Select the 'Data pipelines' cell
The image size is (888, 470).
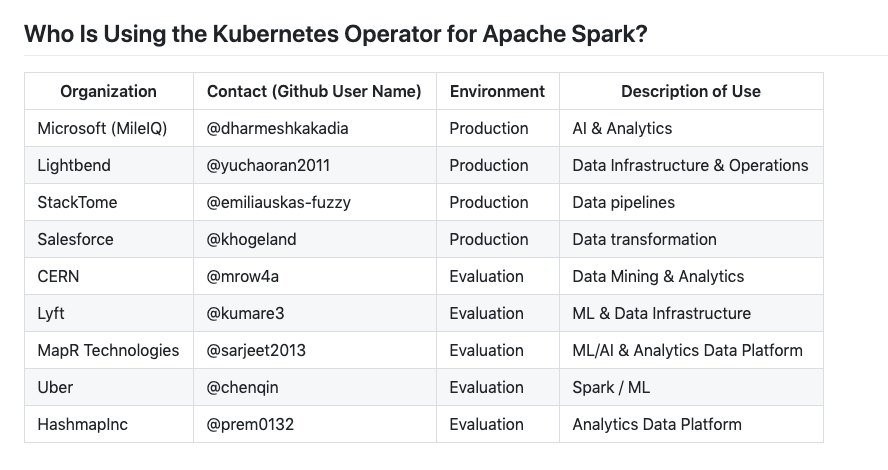click(691, 202)
